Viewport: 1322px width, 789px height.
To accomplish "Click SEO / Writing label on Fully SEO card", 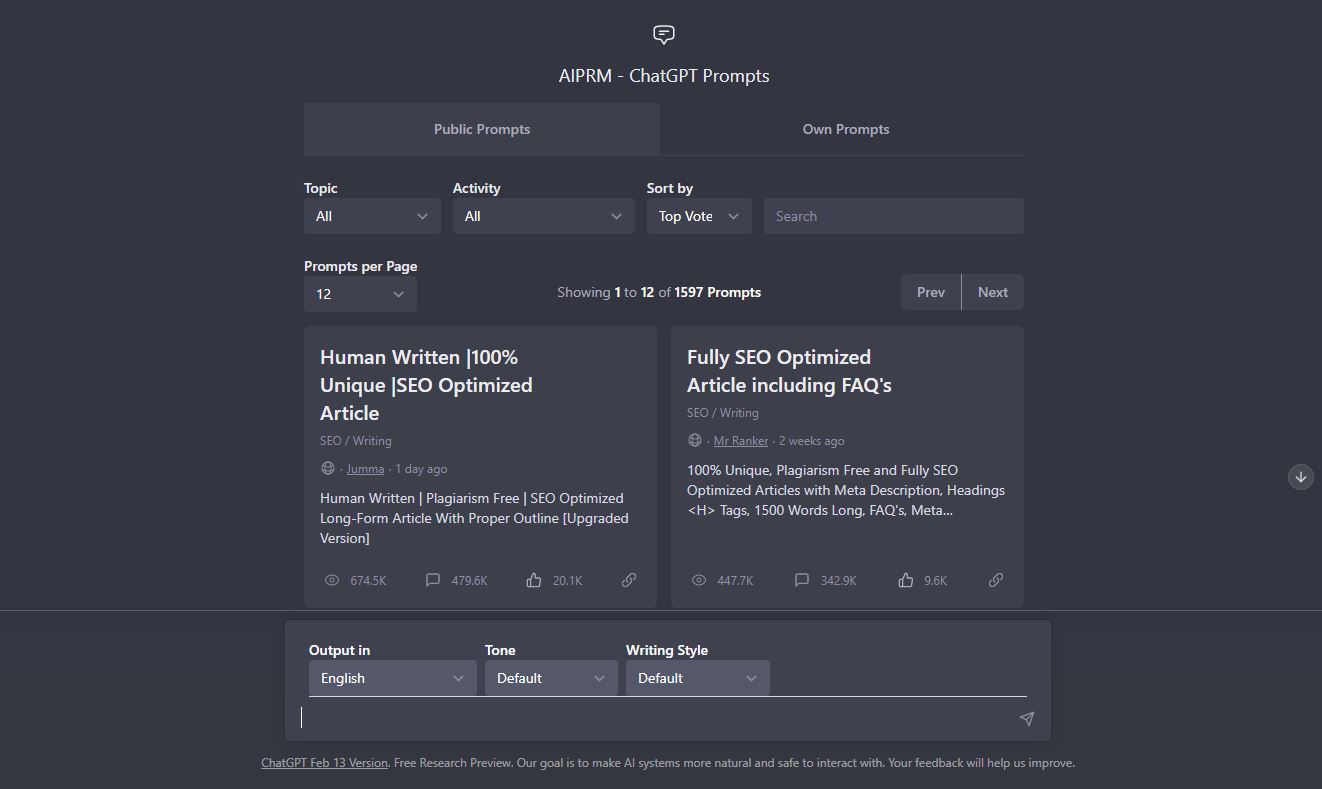I will 723,413.
